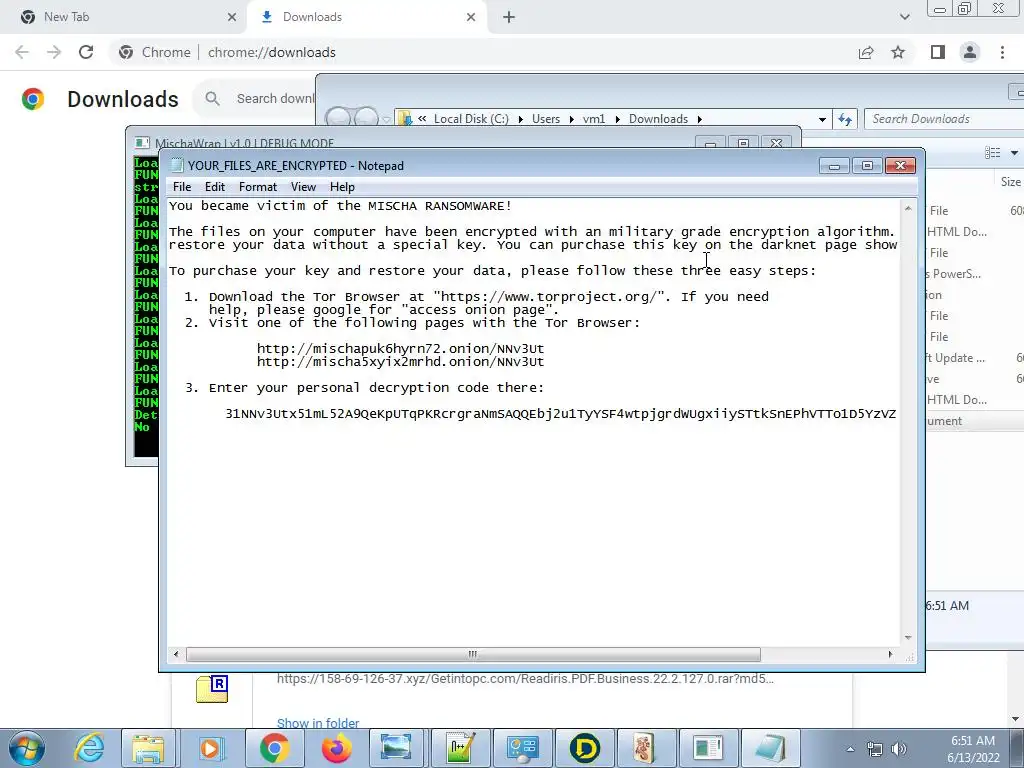Image resolution: width=1024 pixels, height=768 pixels.
Task: Close the Downloads tab in Chrome
Action: tap(471, 17)
